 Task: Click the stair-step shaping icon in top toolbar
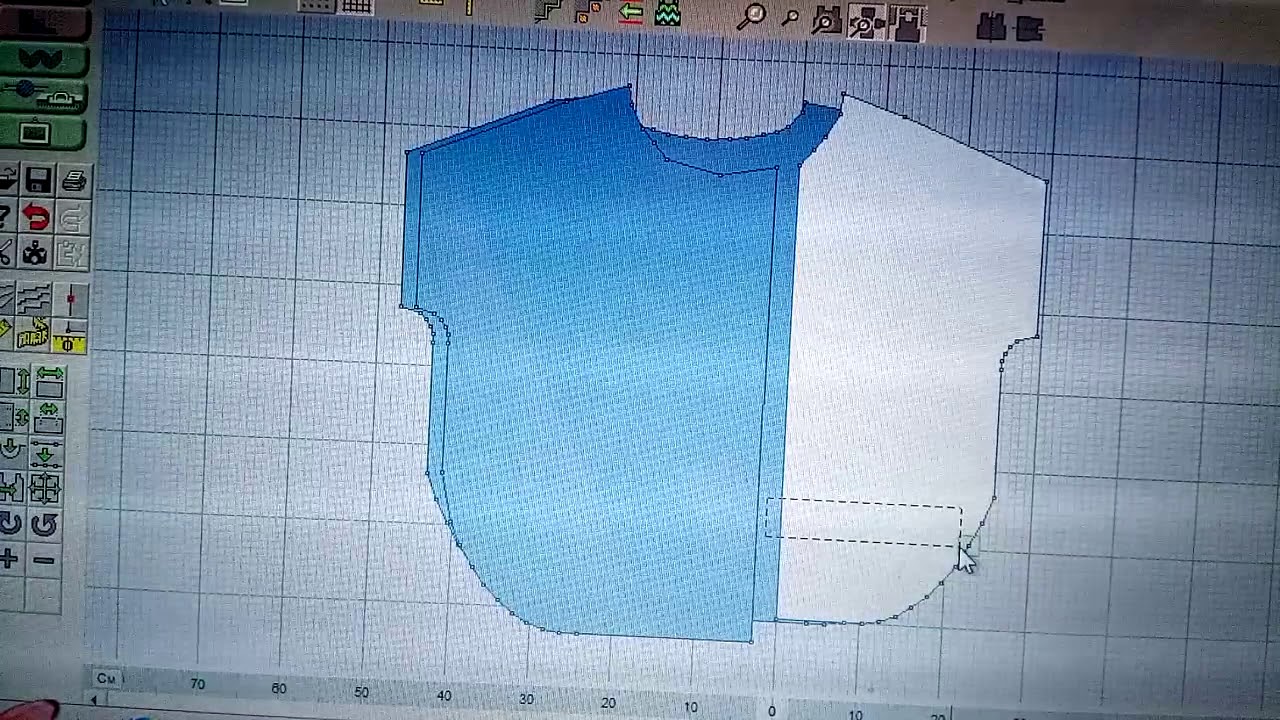[x=548, y=11]
